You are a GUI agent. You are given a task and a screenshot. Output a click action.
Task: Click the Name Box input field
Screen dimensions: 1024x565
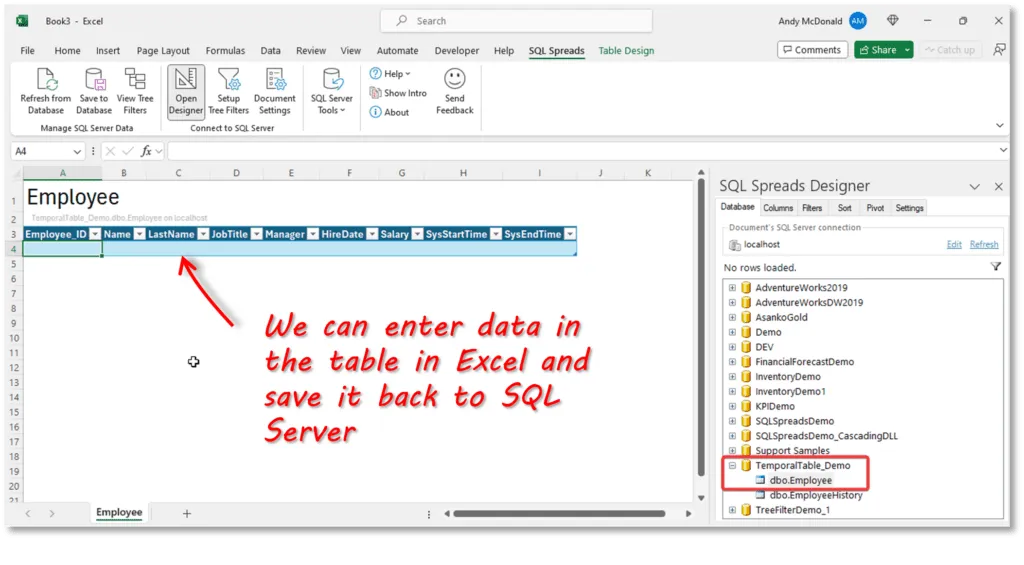[x=50, y=151]
